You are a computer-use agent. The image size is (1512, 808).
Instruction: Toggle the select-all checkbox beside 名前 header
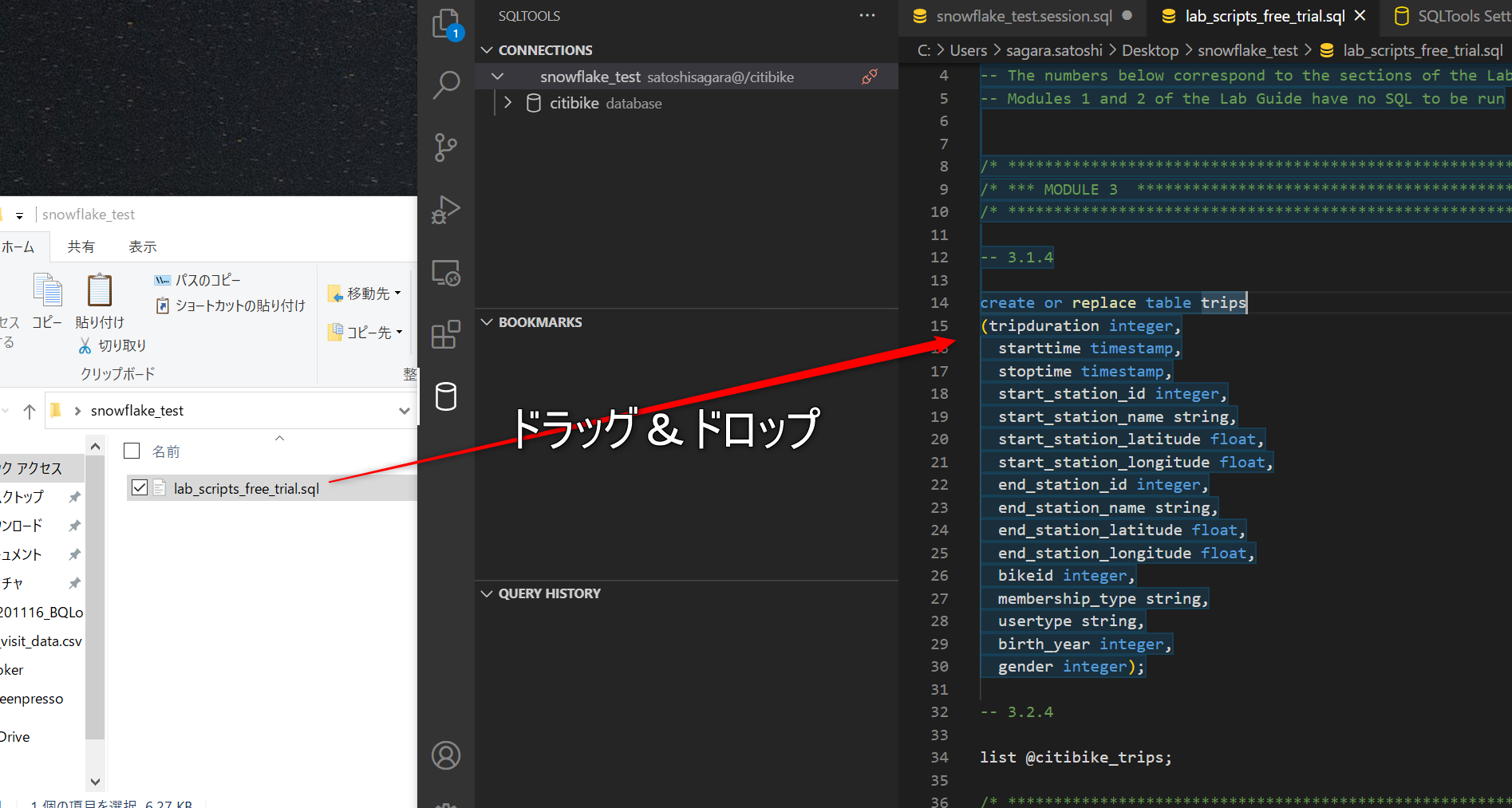pos(131,451)
